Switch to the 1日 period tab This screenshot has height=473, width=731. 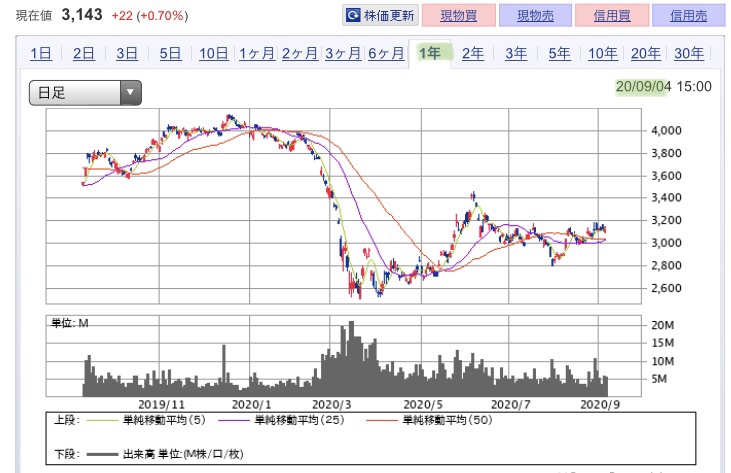point(42,54)
